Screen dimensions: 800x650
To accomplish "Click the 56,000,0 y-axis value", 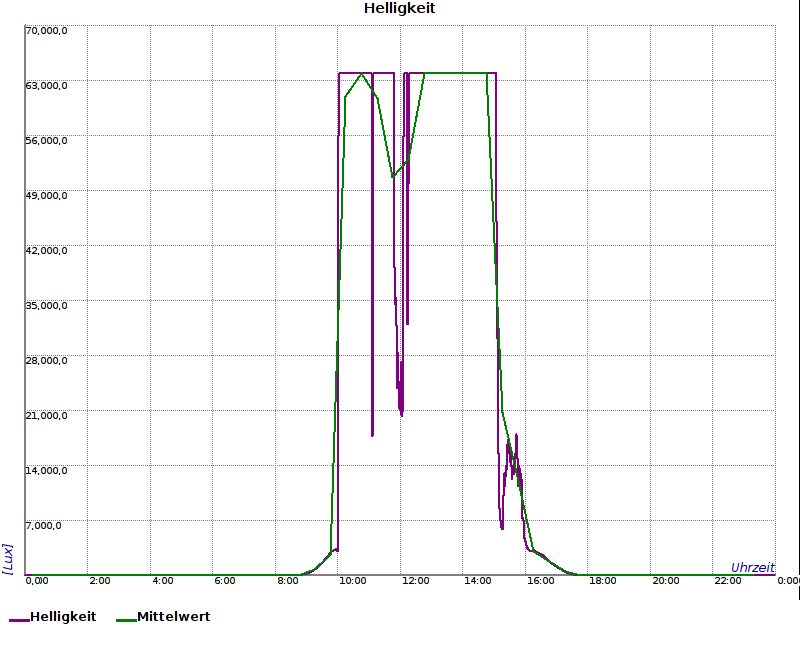I will 46,141.
